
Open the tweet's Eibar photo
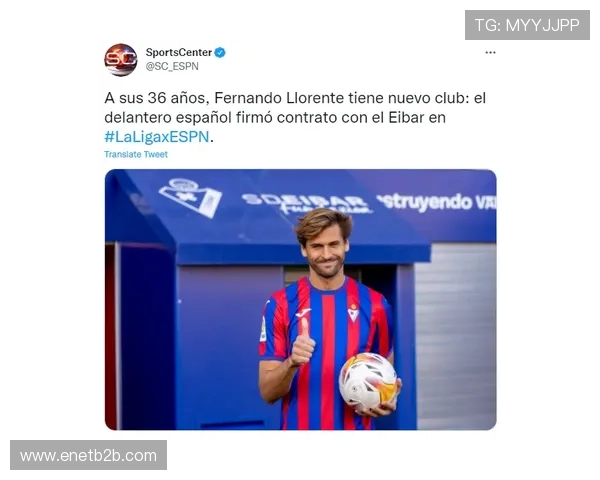[300, 300]
